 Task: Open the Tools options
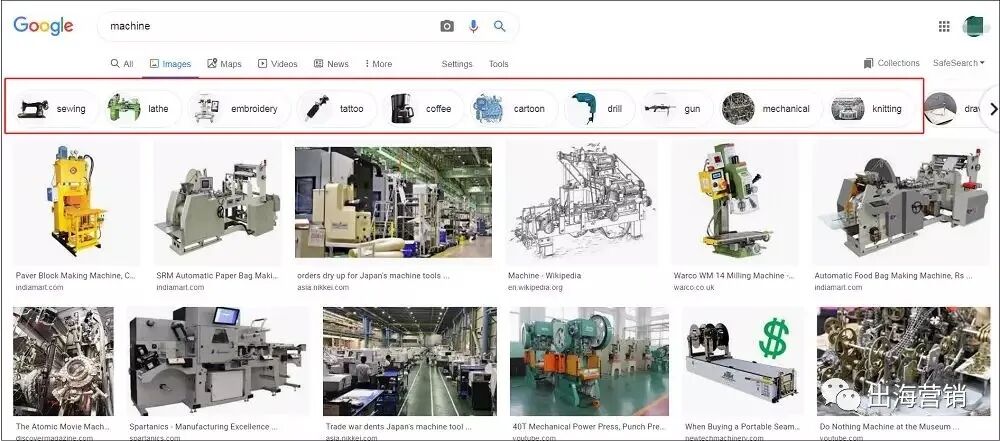coord(499,64)
